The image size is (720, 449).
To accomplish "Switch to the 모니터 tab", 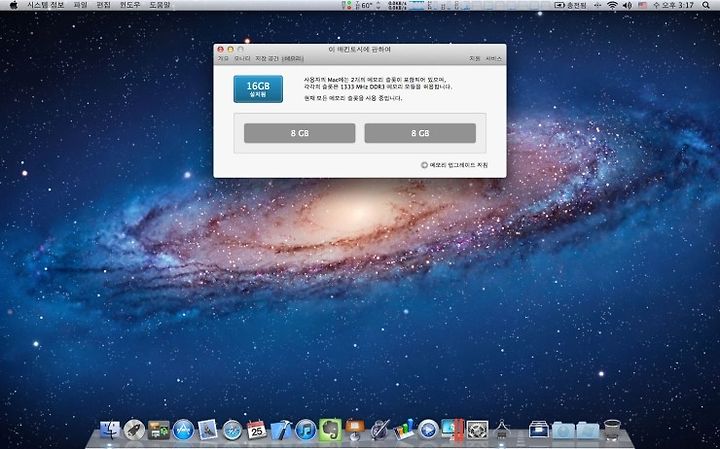I will (x=242, y=59).
